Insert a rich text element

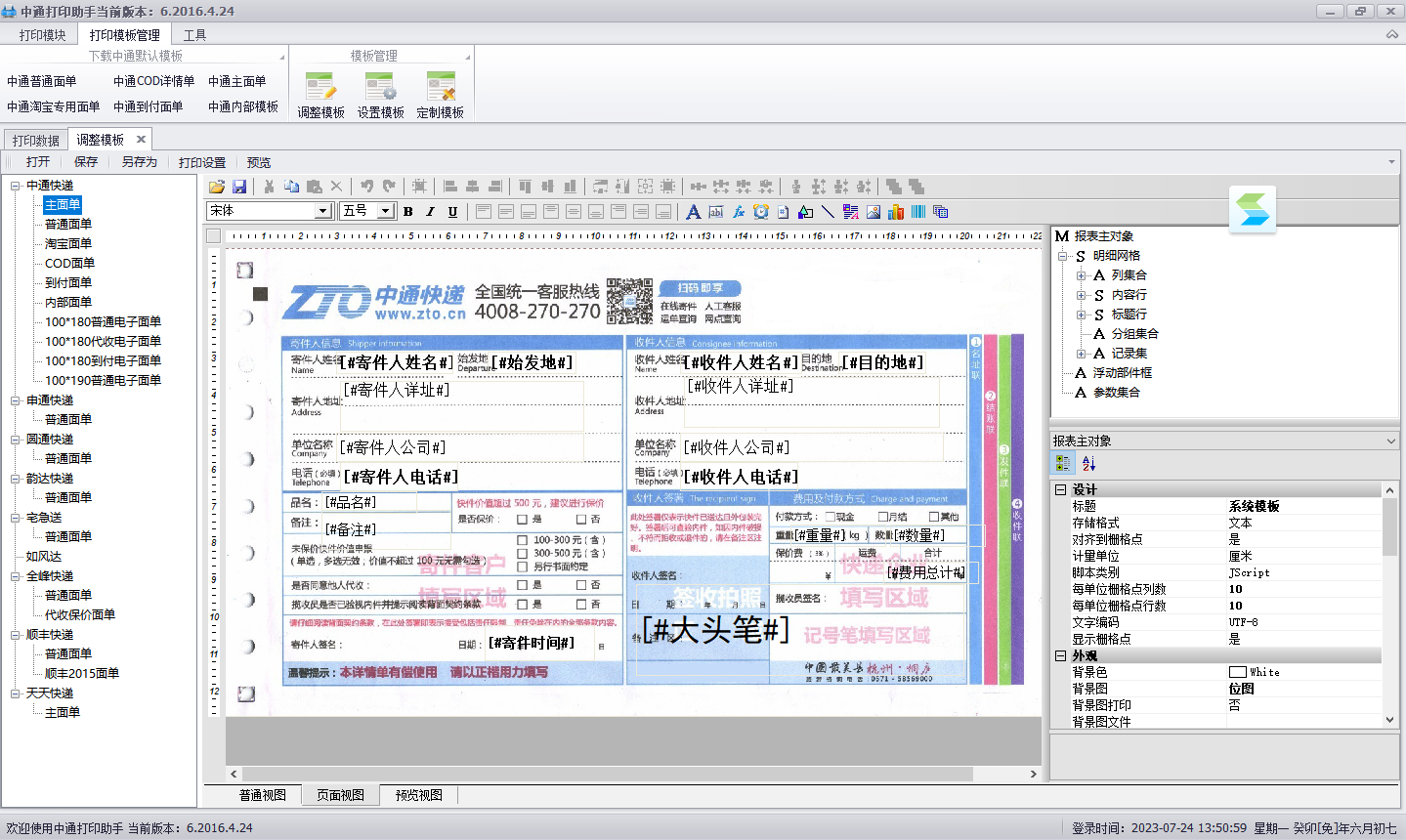[850, 211]
